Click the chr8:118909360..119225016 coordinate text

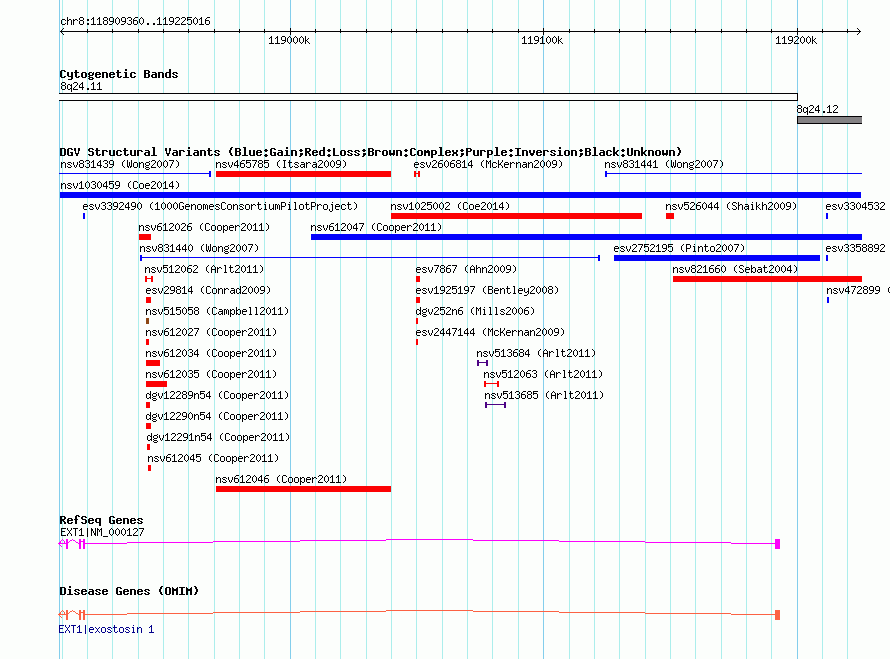135,21
